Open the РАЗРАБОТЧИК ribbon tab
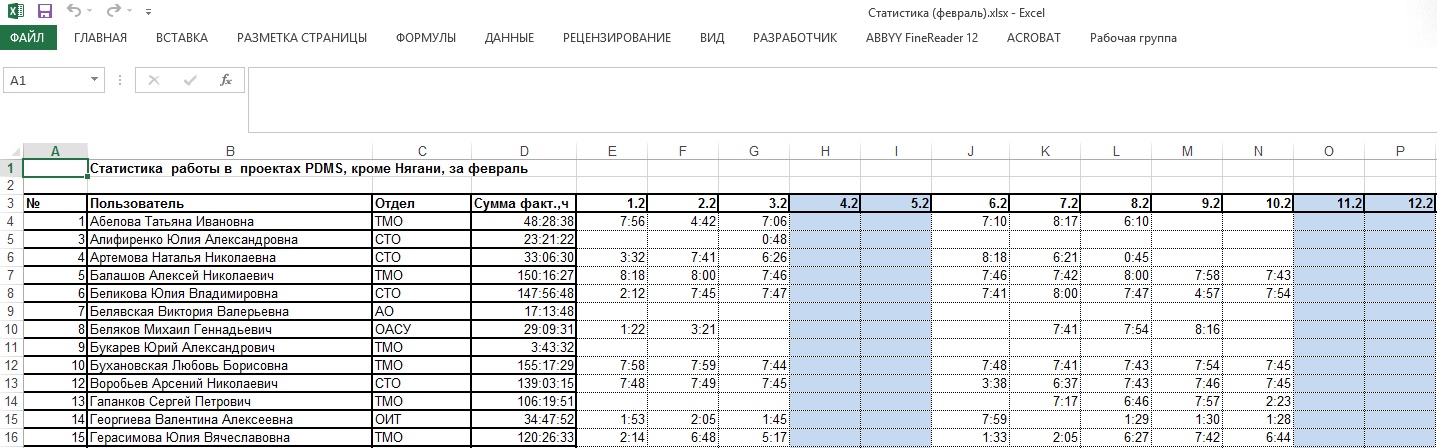Screen dimensions: 1437x448 point(795,38)
